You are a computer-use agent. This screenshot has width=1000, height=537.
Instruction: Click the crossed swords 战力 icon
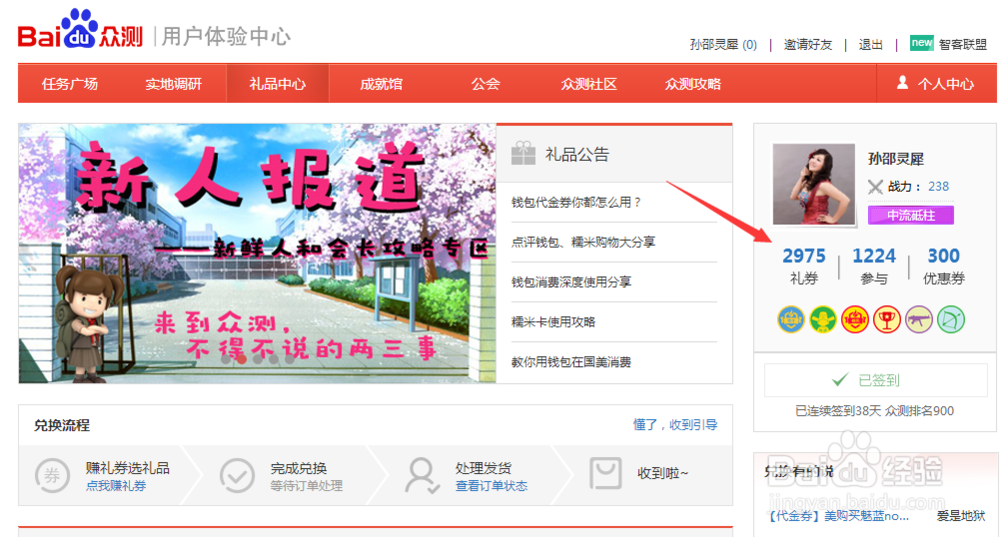point(875,187)
